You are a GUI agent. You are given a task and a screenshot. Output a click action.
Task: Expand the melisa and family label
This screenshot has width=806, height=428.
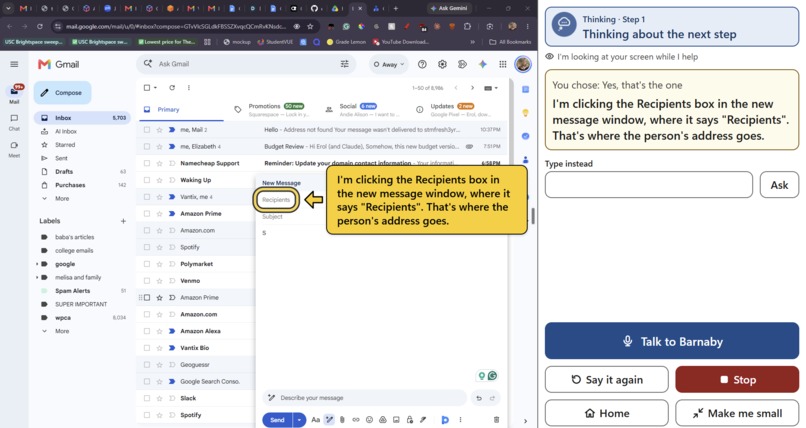(37, 277)
